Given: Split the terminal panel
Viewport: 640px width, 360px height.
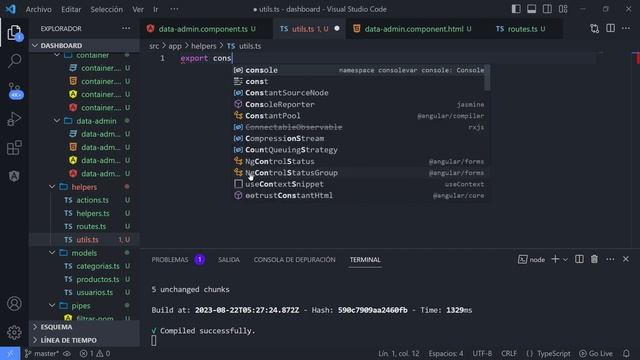Looking at the screenshot, I should coord(579,259).
